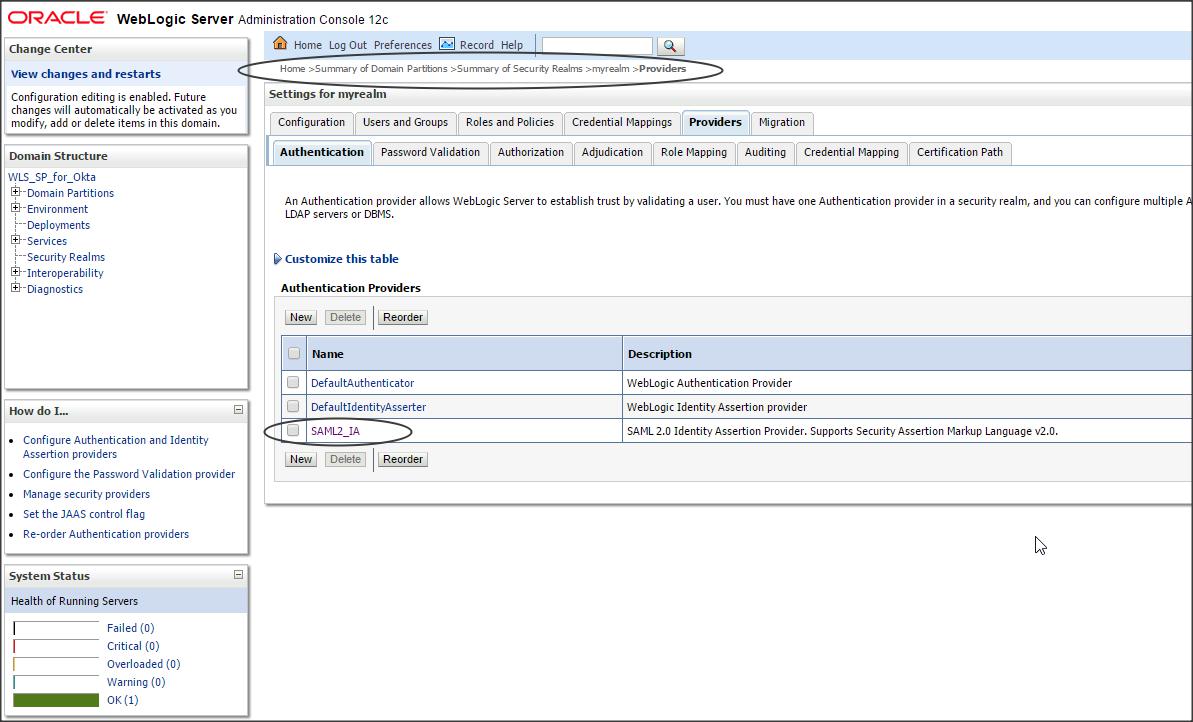Click the bottom Reorder button
Image resolution: width=1193 pixels, height=722 pixels.
click(402, 460)
